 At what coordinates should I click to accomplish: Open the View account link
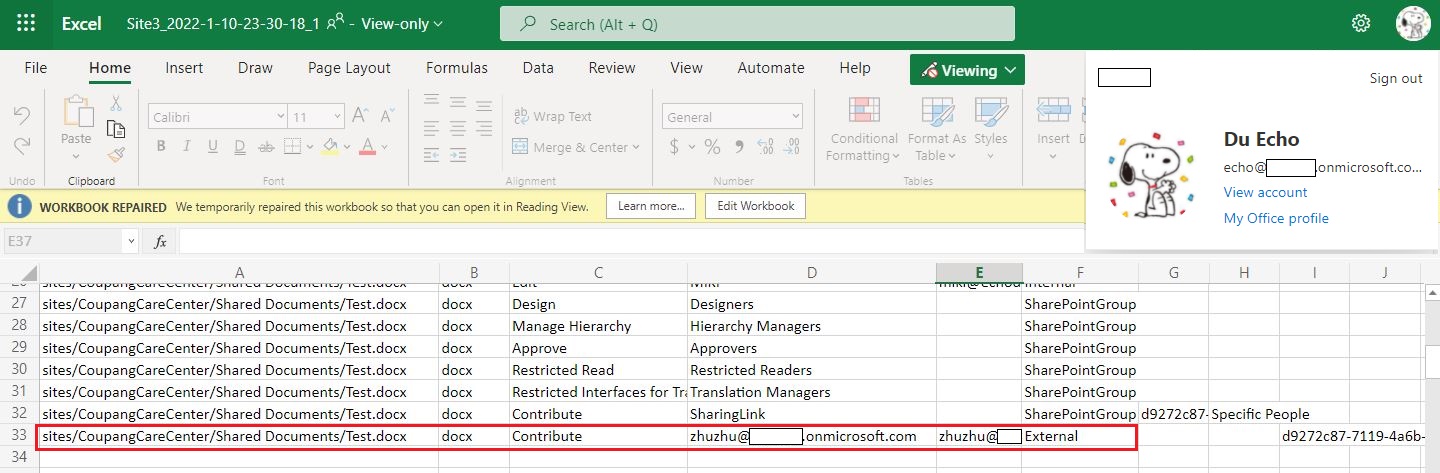(x=1265, y=192)
